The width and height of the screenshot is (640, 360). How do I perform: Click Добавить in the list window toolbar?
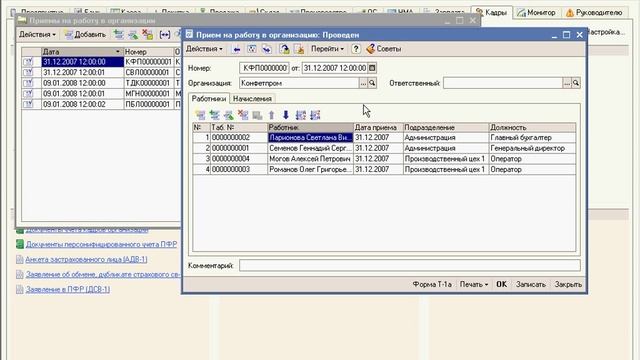(85, 35)
